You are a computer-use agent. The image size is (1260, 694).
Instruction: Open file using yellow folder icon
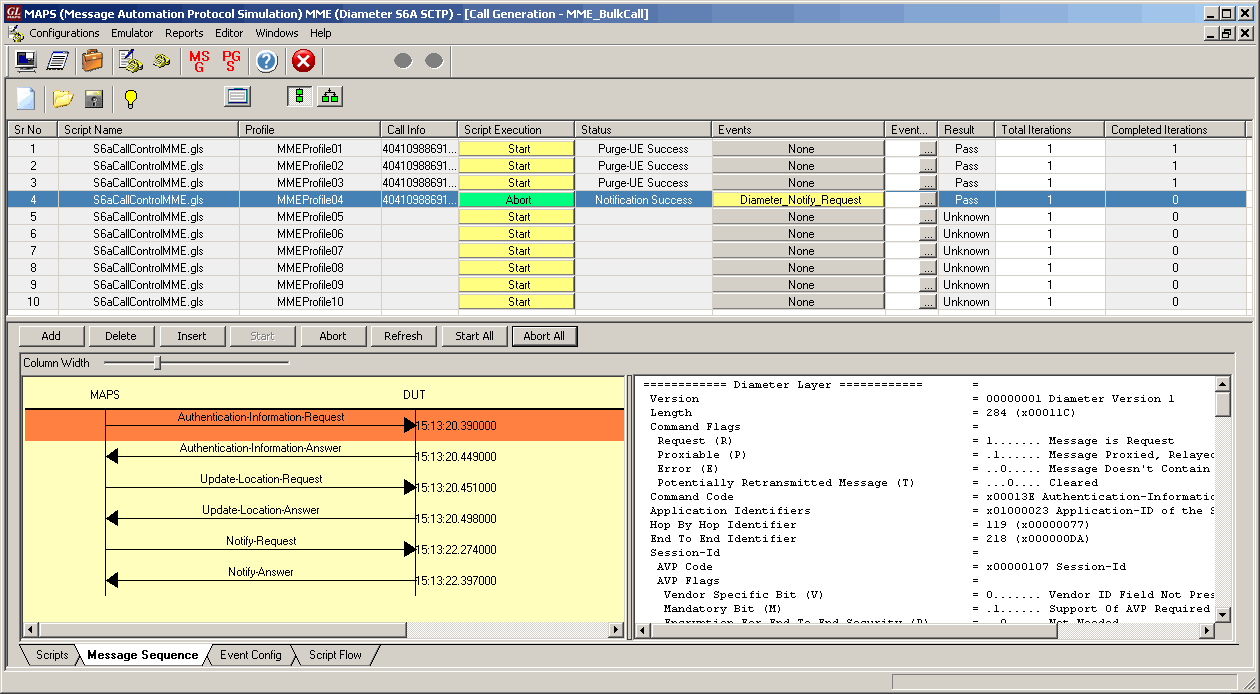pyautogui.click(x=63, y=98)
